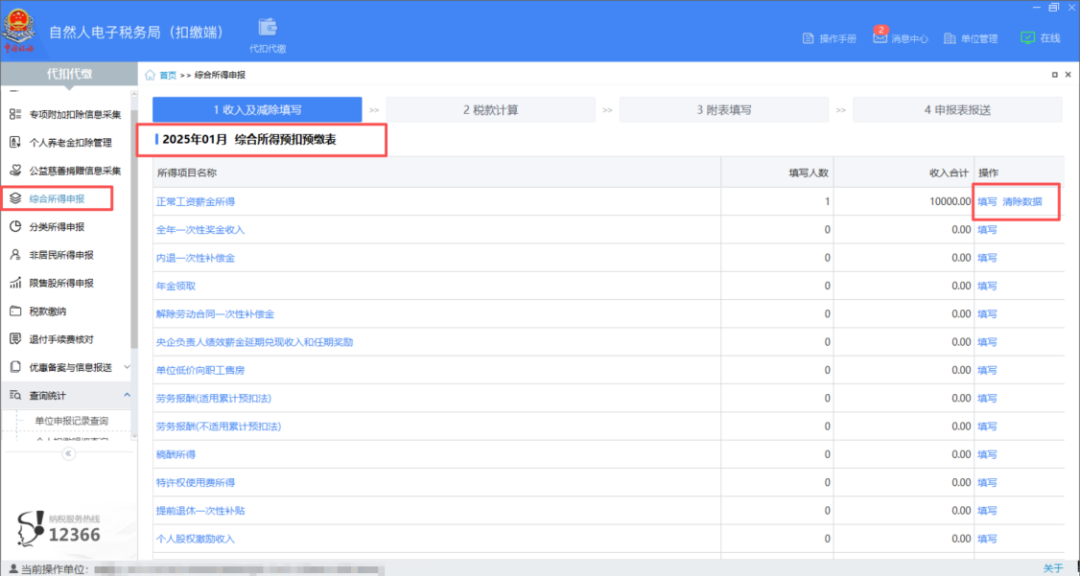1080x576 pixels.
Task: Click 清除数据 for 正常工资薪金所得
Action: pyautogui.click(x=1022, y=201)
